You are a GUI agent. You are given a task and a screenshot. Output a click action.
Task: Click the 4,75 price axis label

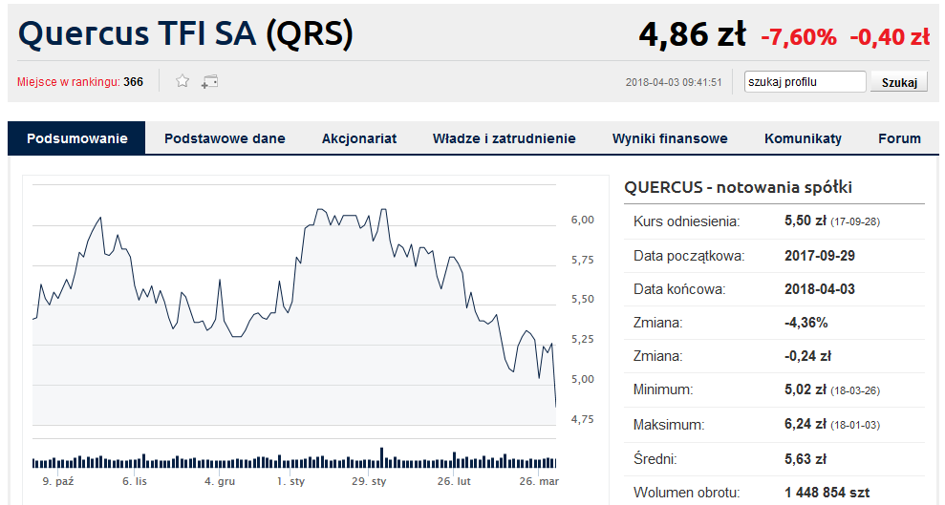[582, 419]
